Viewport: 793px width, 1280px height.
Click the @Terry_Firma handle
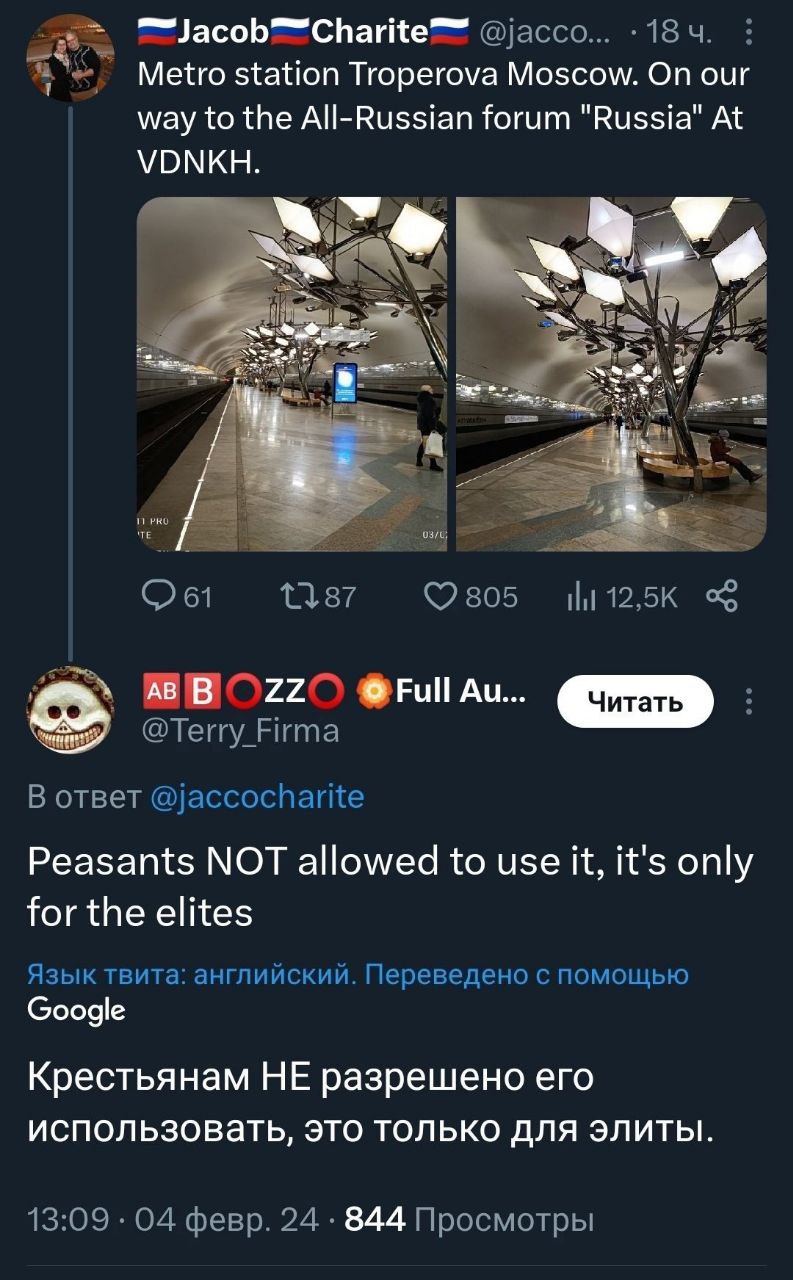pos(242,732)
